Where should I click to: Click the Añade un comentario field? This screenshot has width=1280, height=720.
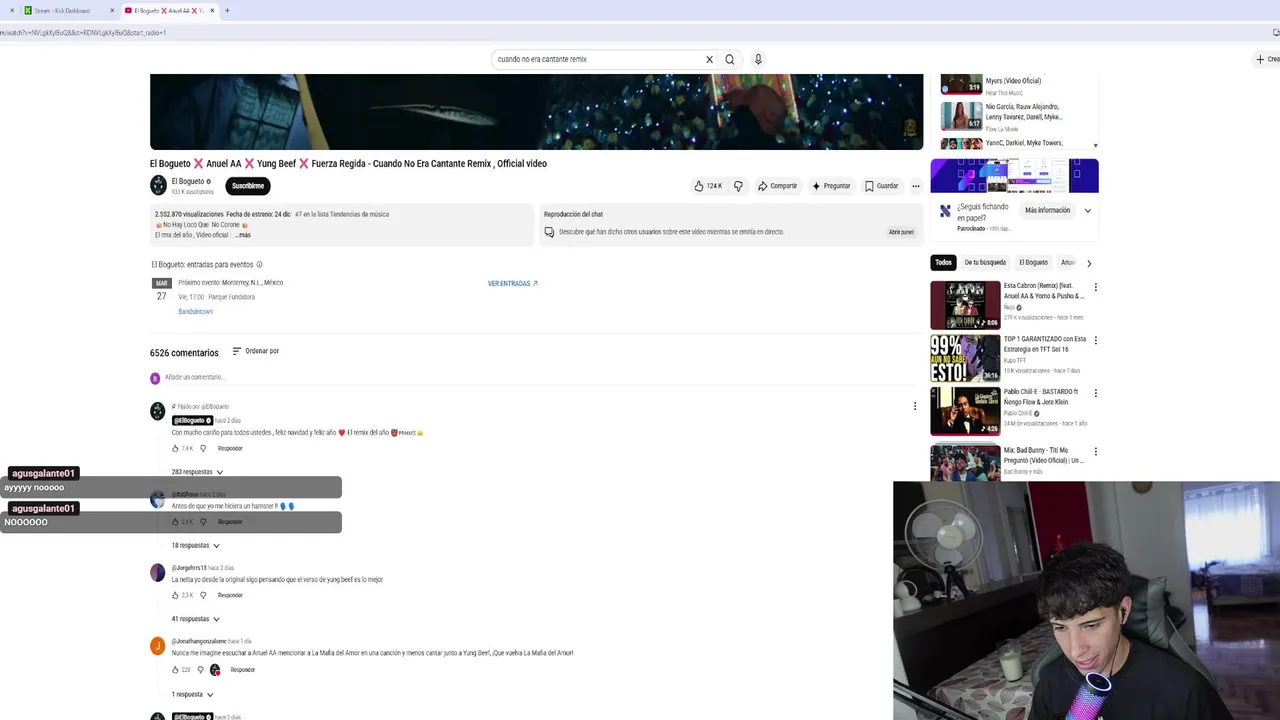tap(540, 378)
